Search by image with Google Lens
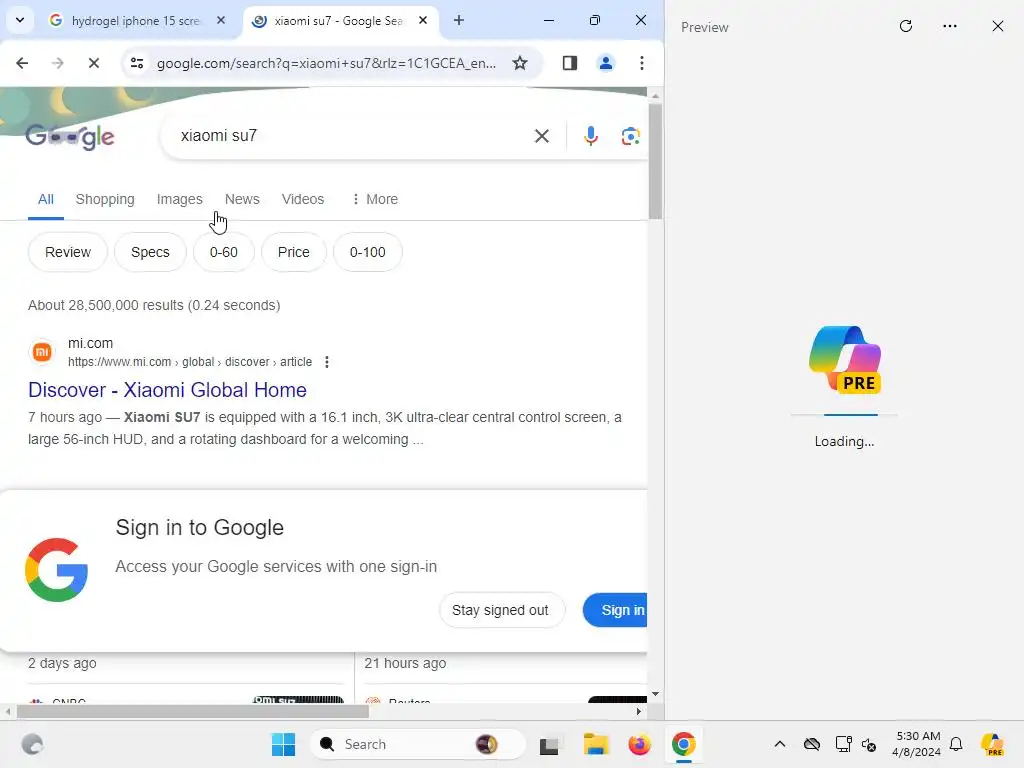 [x=630, y=136]
